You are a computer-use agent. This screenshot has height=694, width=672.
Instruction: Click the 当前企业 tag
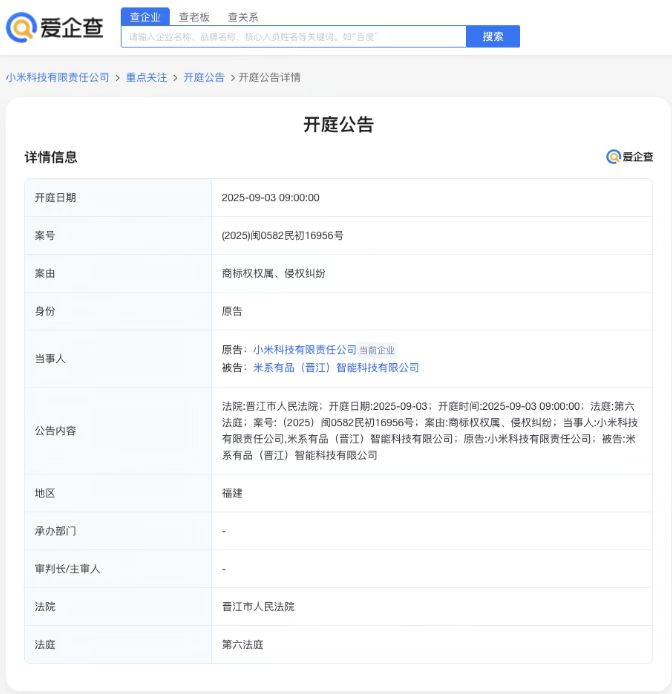377,350
